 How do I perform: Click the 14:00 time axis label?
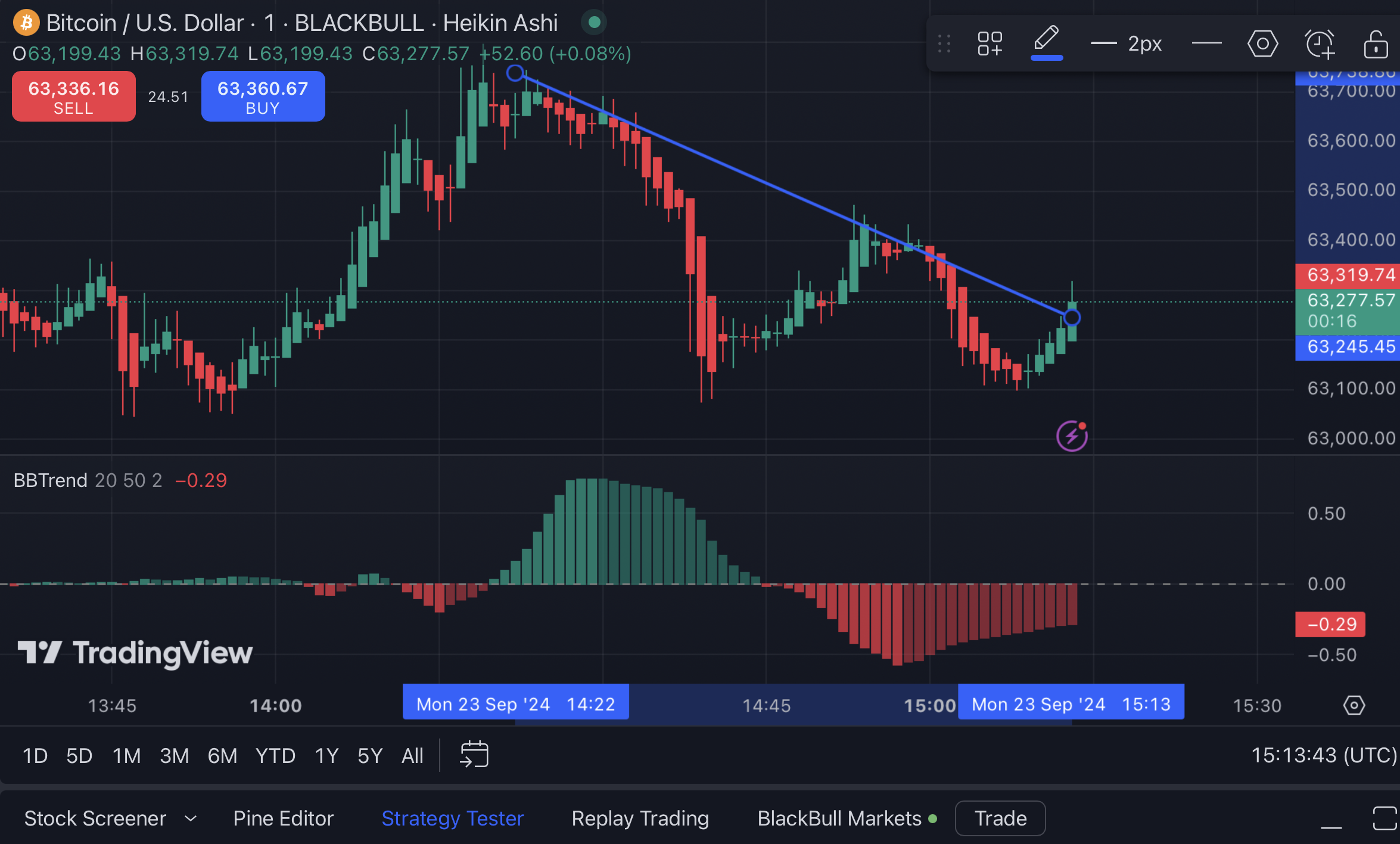tap(275, 706)
